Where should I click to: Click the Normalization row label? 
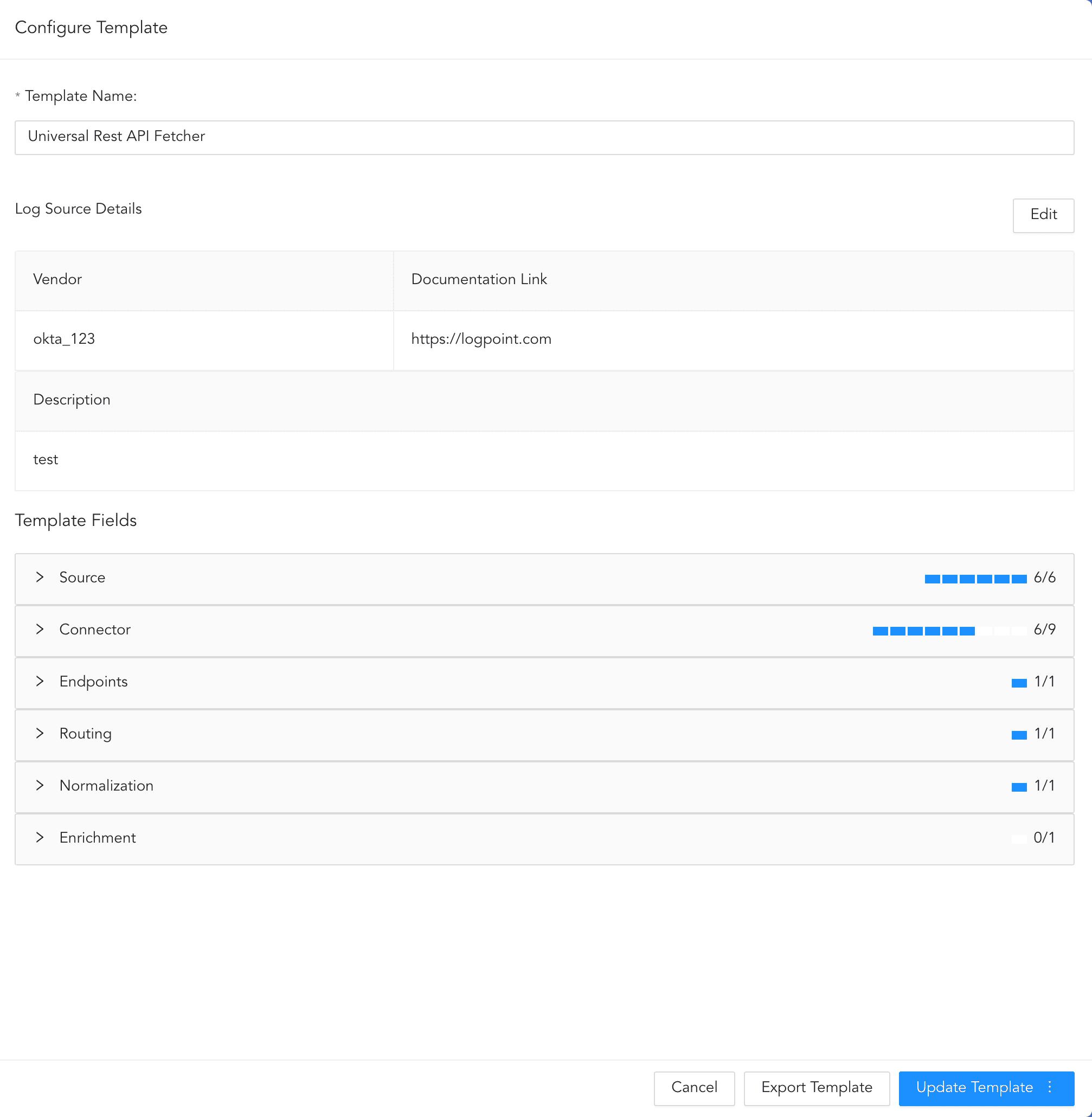pyautogui.click(x=106, y=785)
